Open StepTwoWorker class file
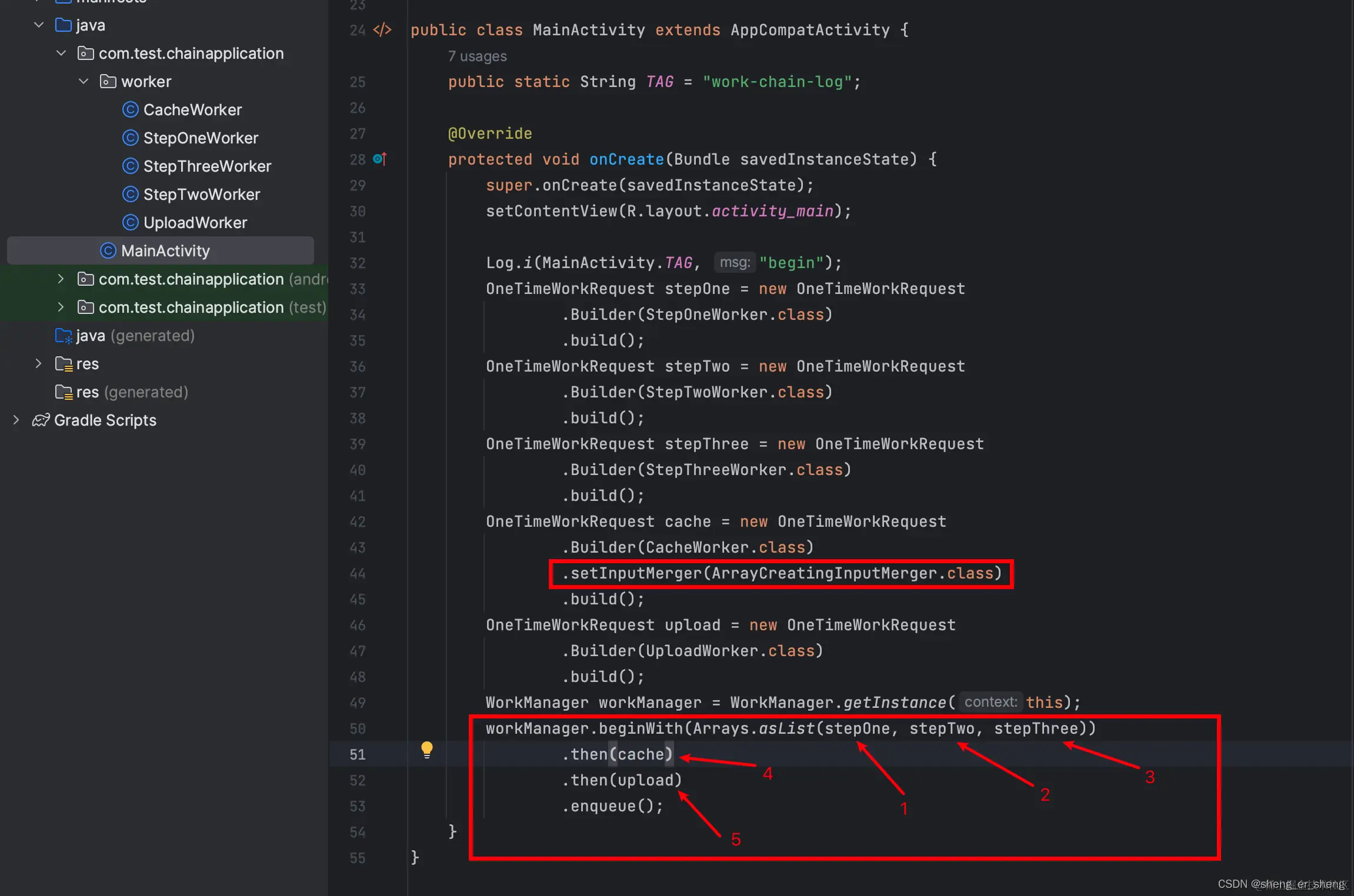Screen dimensions: 1354x896 tap(201, 195)
